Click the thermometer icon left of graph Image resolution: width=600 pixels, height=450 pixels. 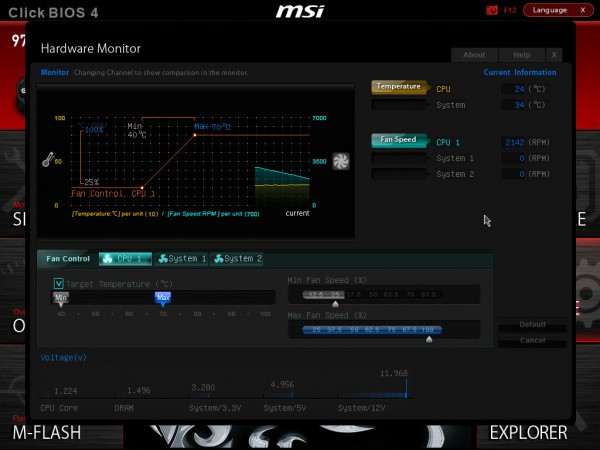click(x=47, y=159)
